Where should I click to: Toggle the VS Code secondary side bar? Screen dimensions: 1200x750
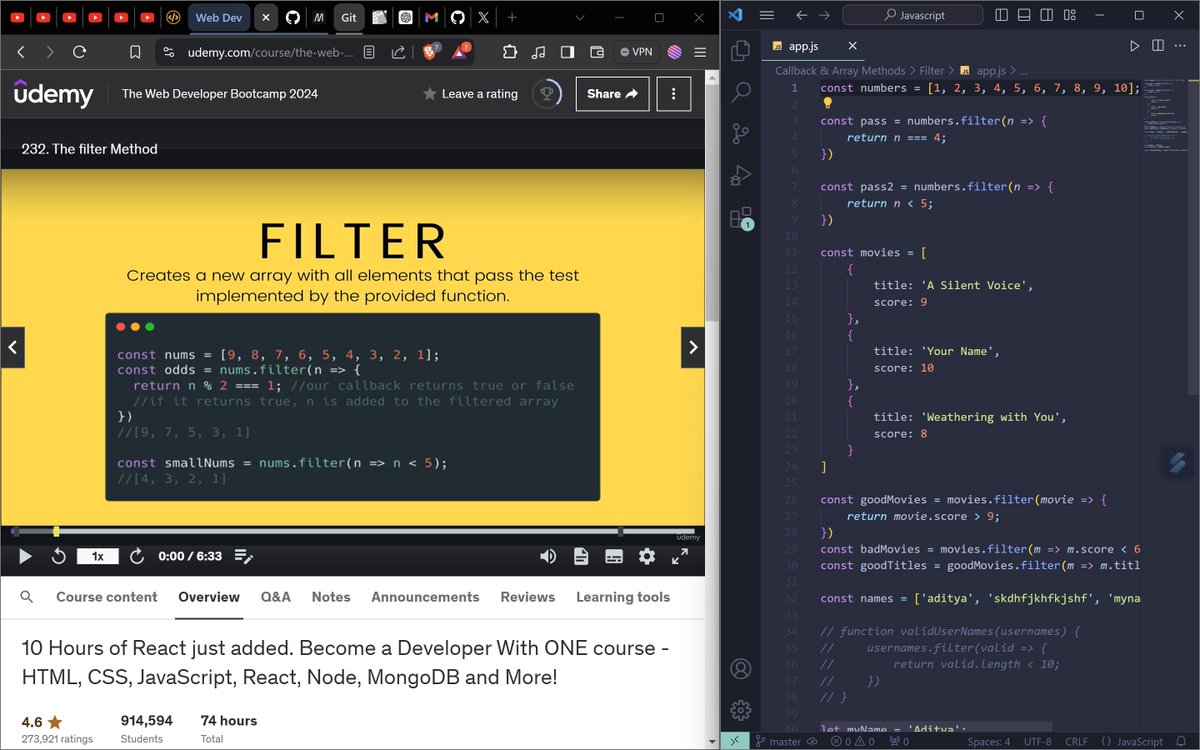(x=1047, y=15)
